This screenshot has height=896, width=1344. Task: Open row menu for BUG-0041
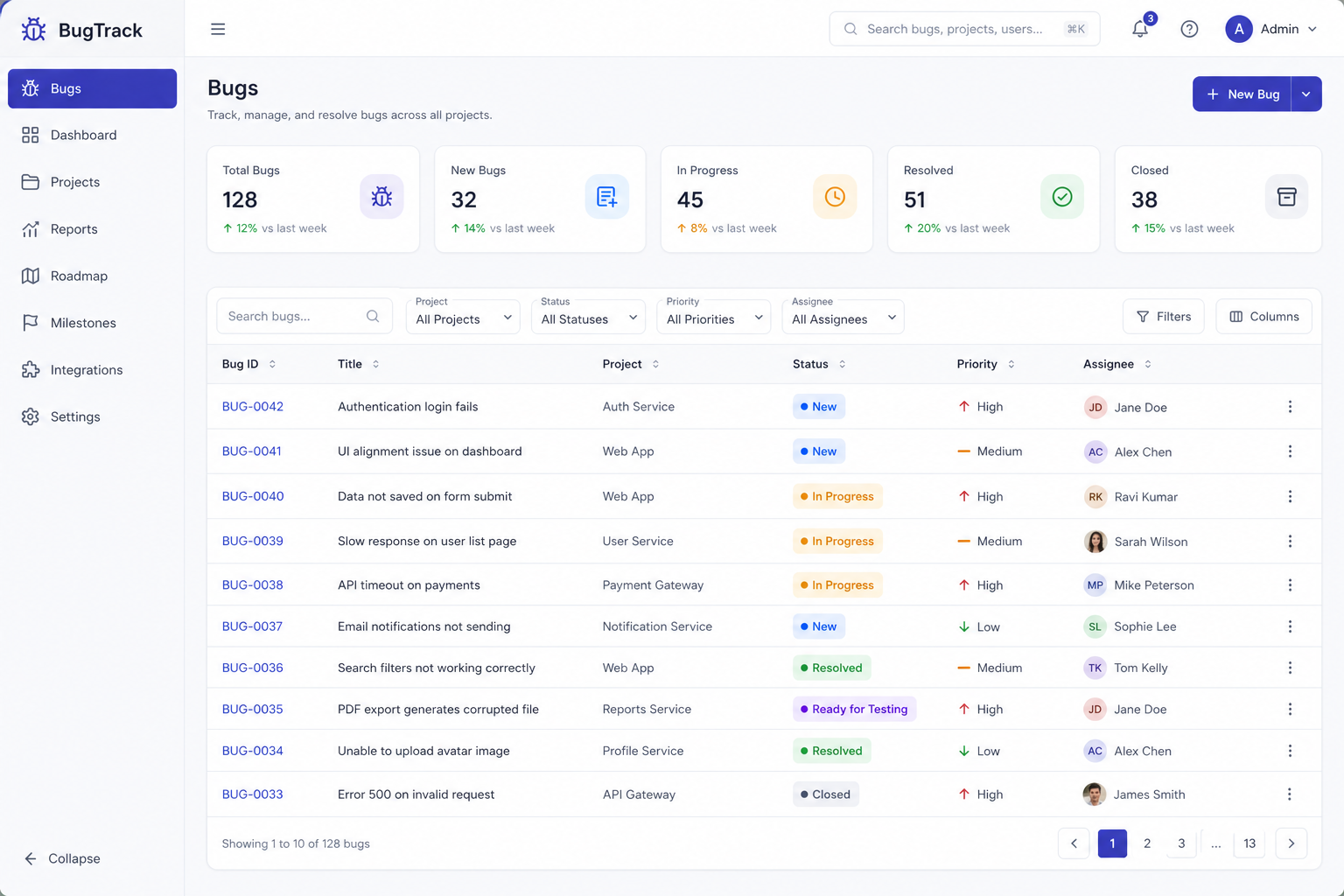(1290, 451)
